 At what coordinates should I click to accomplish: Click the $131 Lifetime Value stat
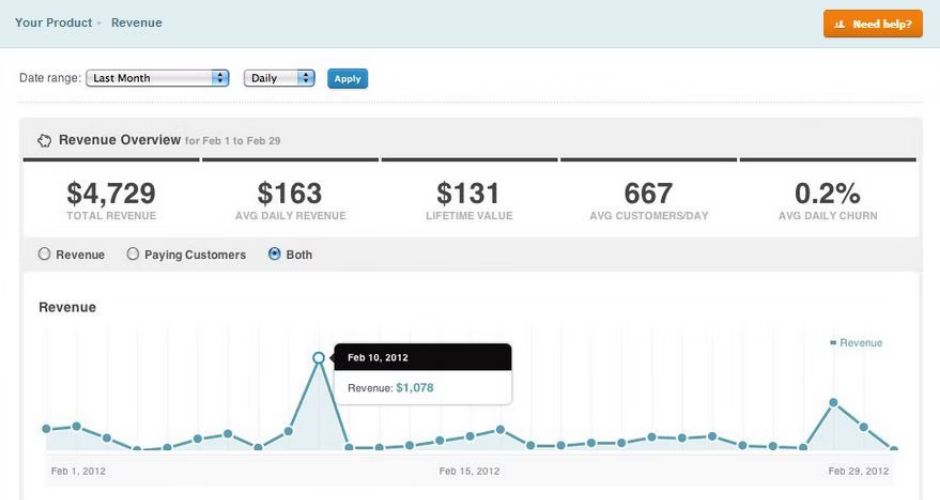coord(469,200)
